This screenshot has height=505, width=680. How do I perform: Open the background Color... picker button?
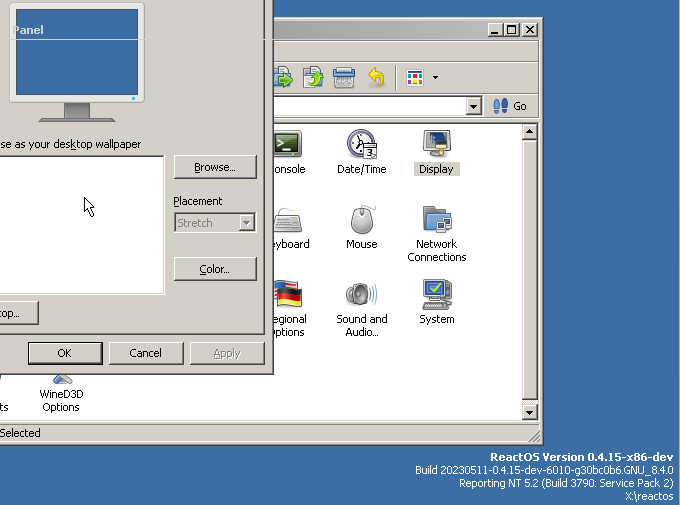point(214,269)
